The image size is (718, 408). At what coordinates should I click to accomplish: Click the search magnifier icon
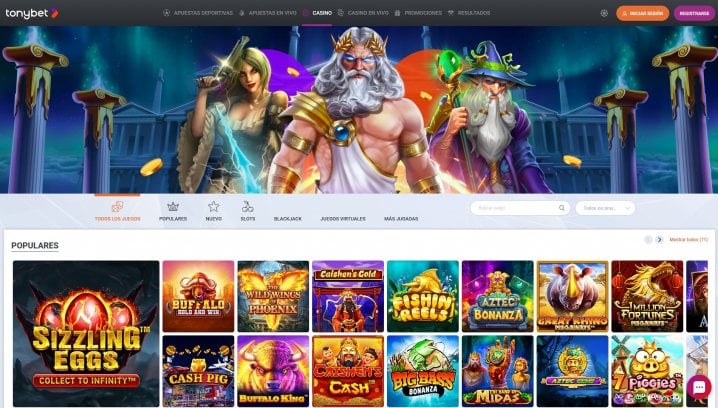coord(562,208)
